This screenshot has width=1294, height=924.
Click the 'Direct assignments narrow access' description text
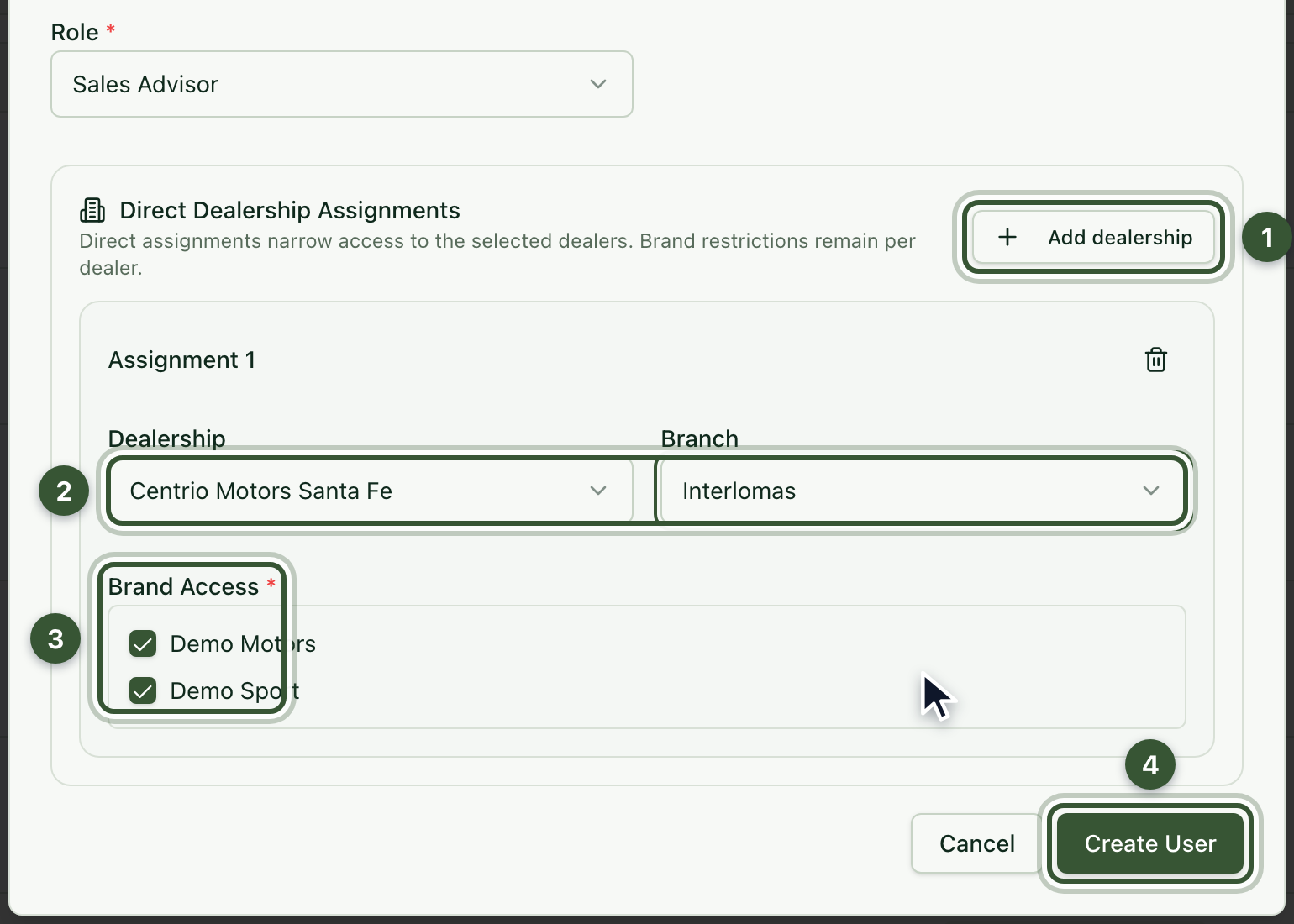pos(497,255)
